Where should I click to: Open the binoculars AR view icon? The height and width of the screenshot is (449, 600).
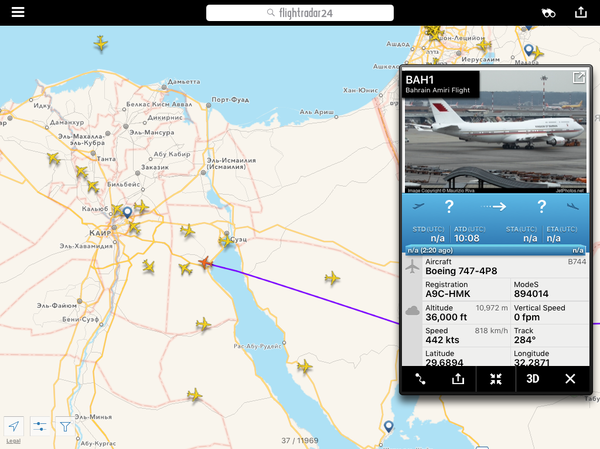click(x=548, y=13)
